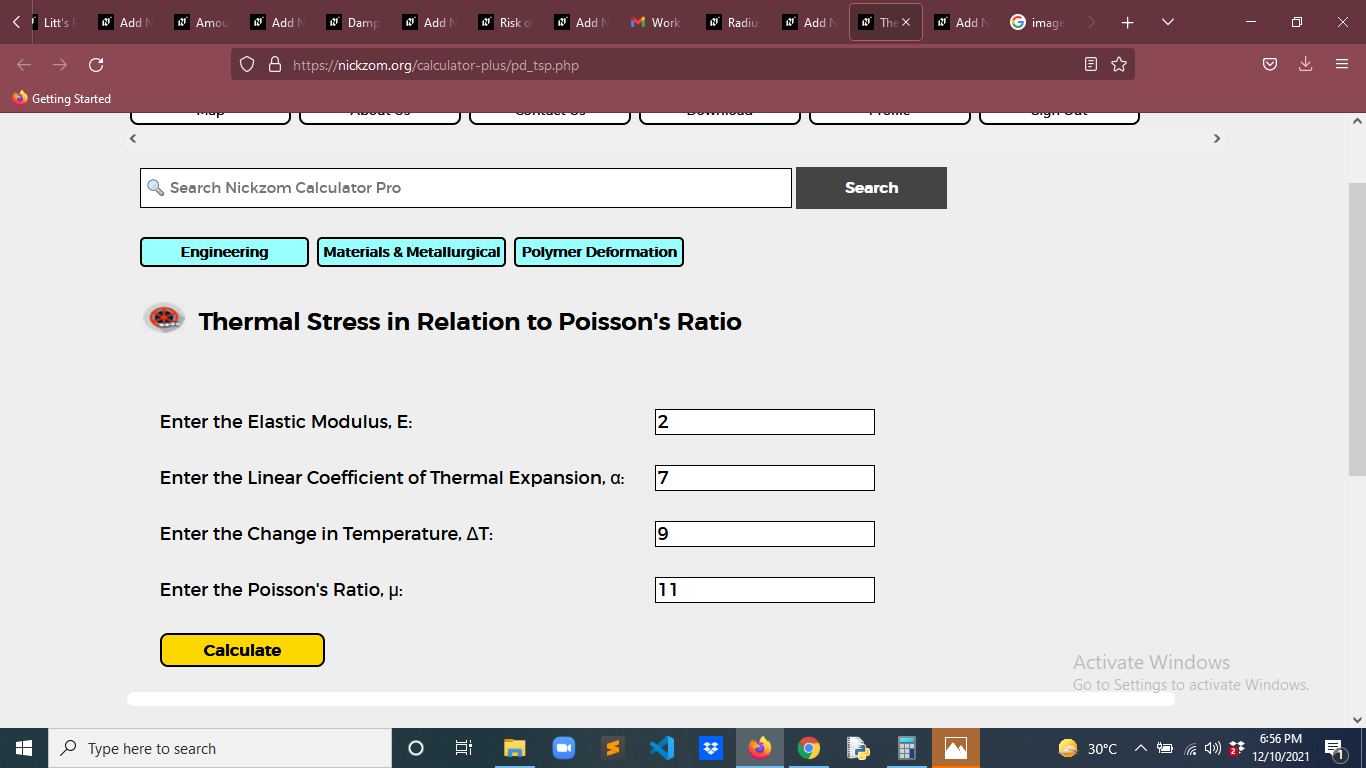
Task: Click the scrollbar down arrow
Action: tap(1357, 719)
